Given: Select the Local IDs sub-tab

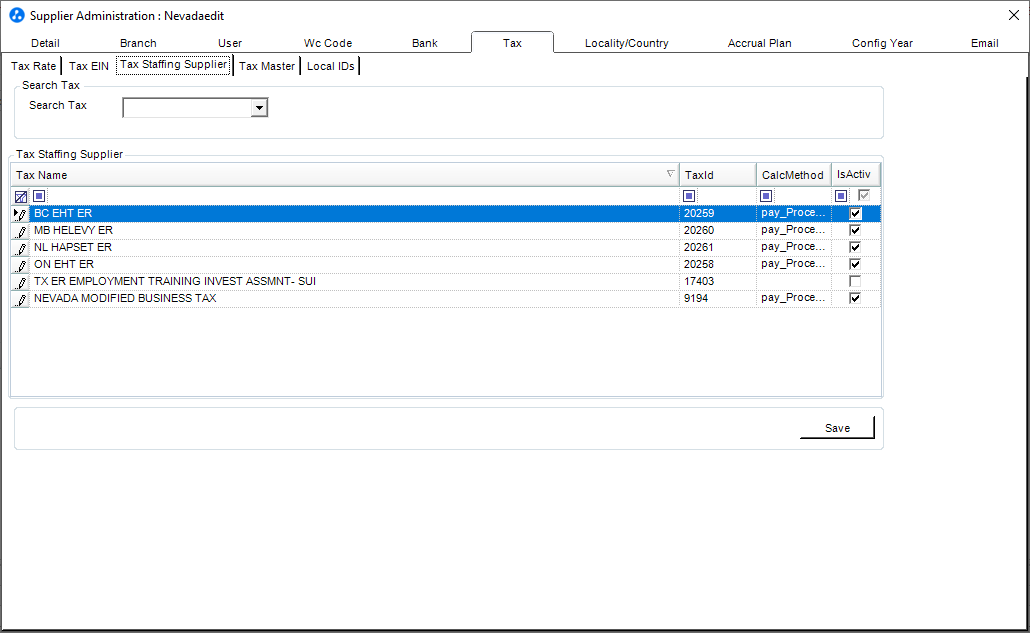Looking at the screenshot, I should coord(330,66).
